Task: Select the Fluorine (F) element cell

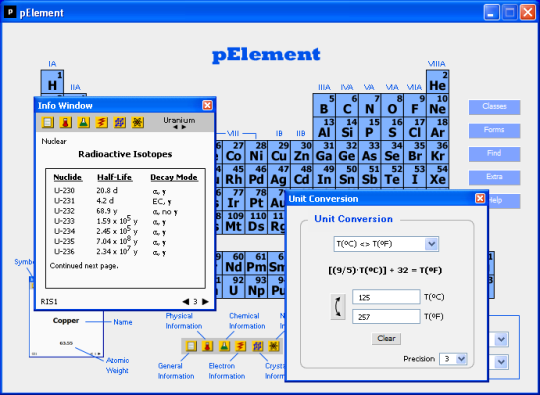Action: click(x=415, y=105)
